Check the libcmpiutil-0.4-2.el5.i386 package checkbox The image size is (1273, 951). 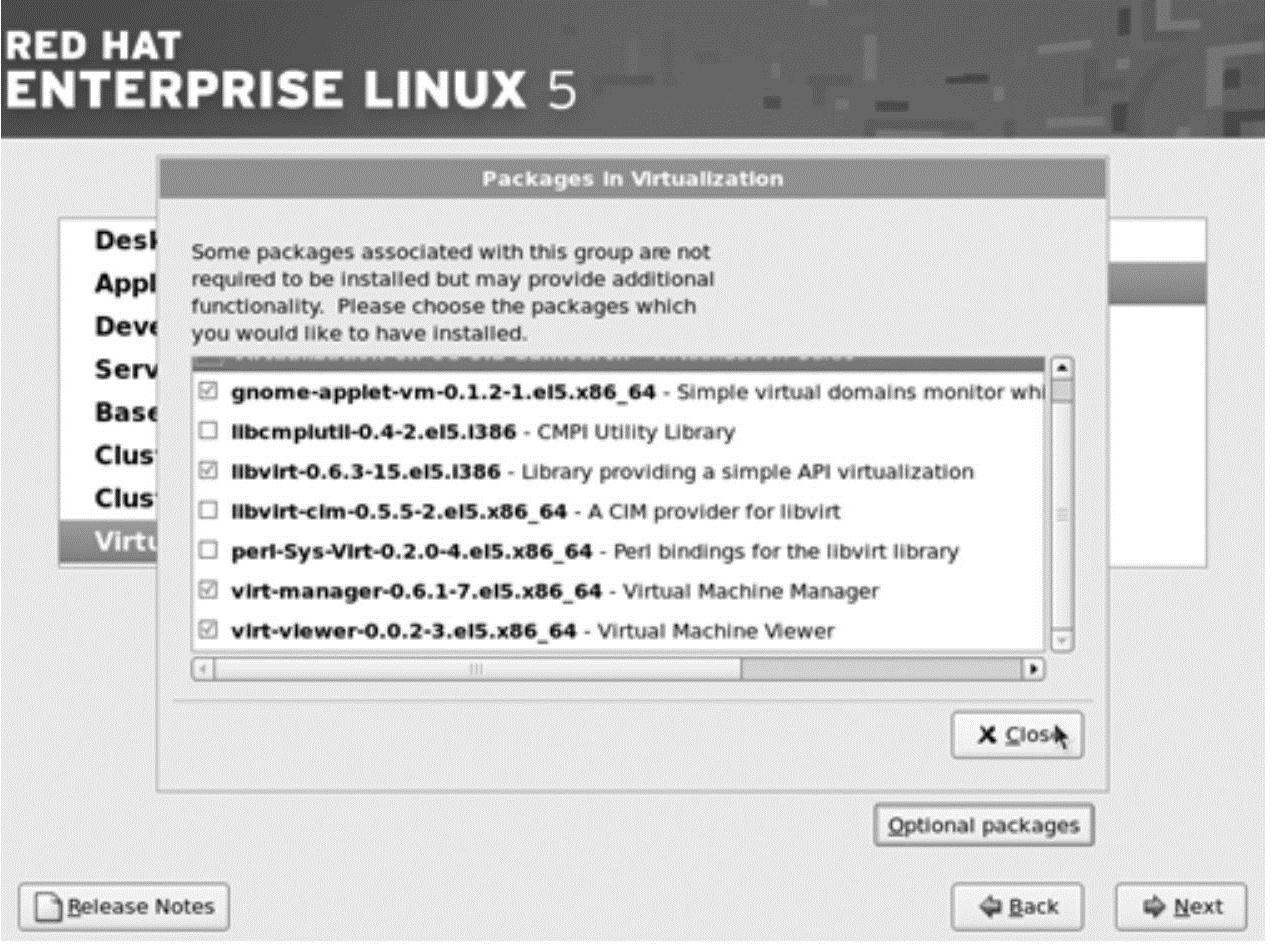click(208, 432)
